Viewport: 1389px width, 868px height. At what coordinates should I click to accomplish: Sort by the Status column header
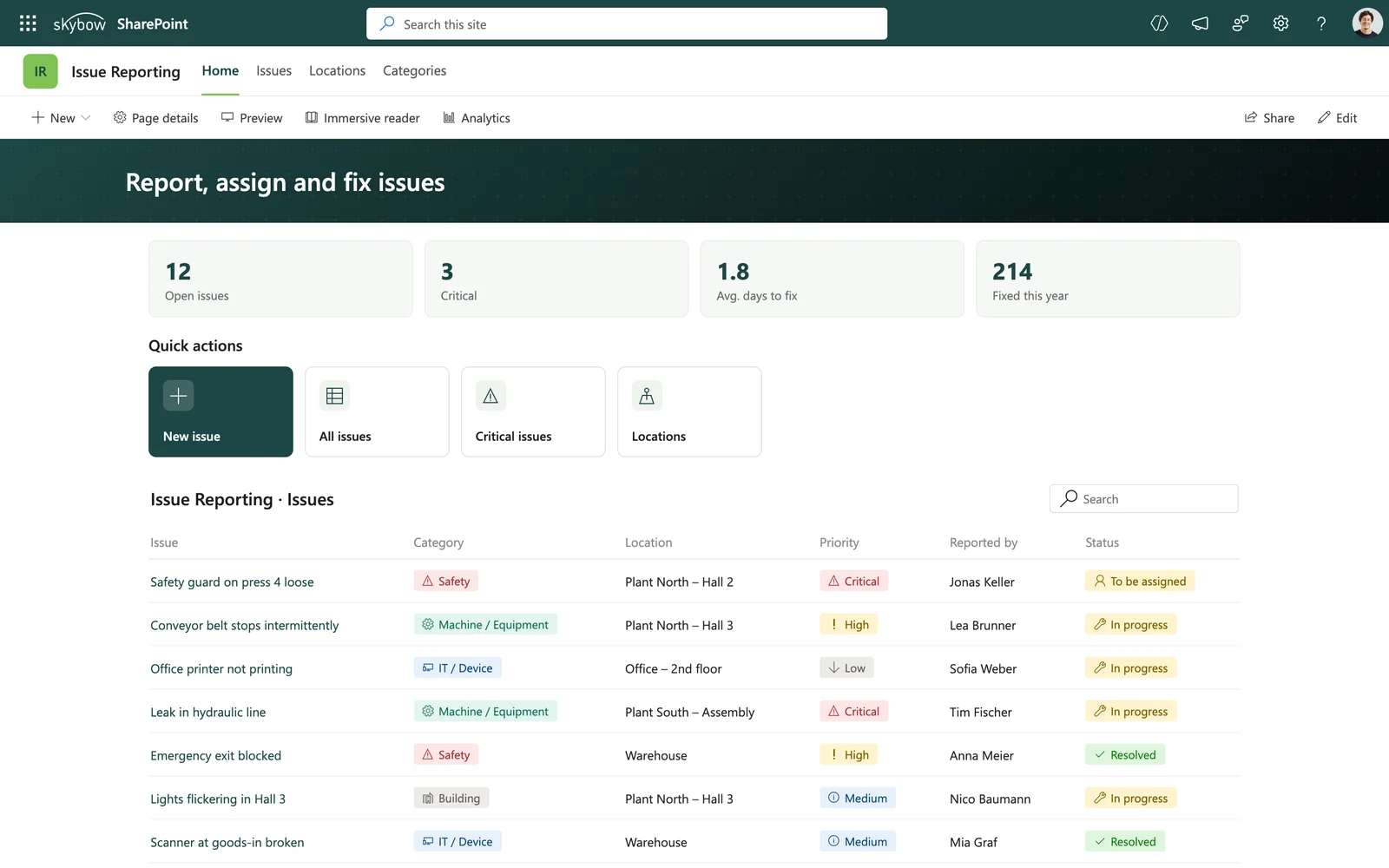point(1102,542)
